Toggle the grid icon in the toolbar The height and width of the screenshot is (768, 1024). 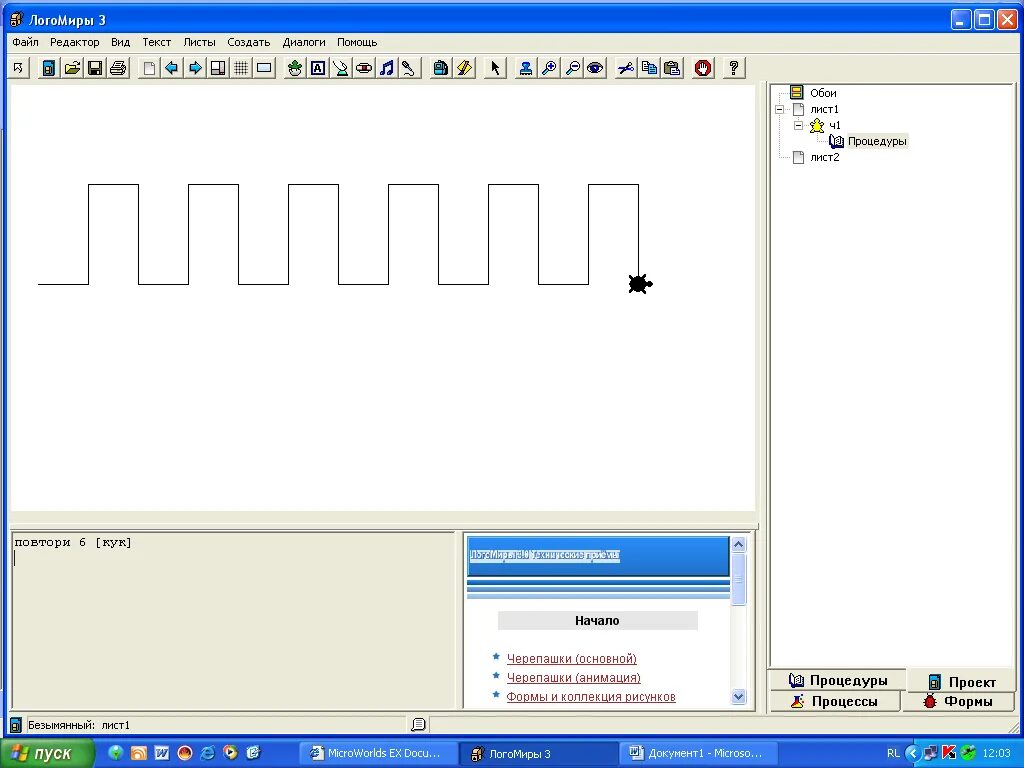pos(241,68)
